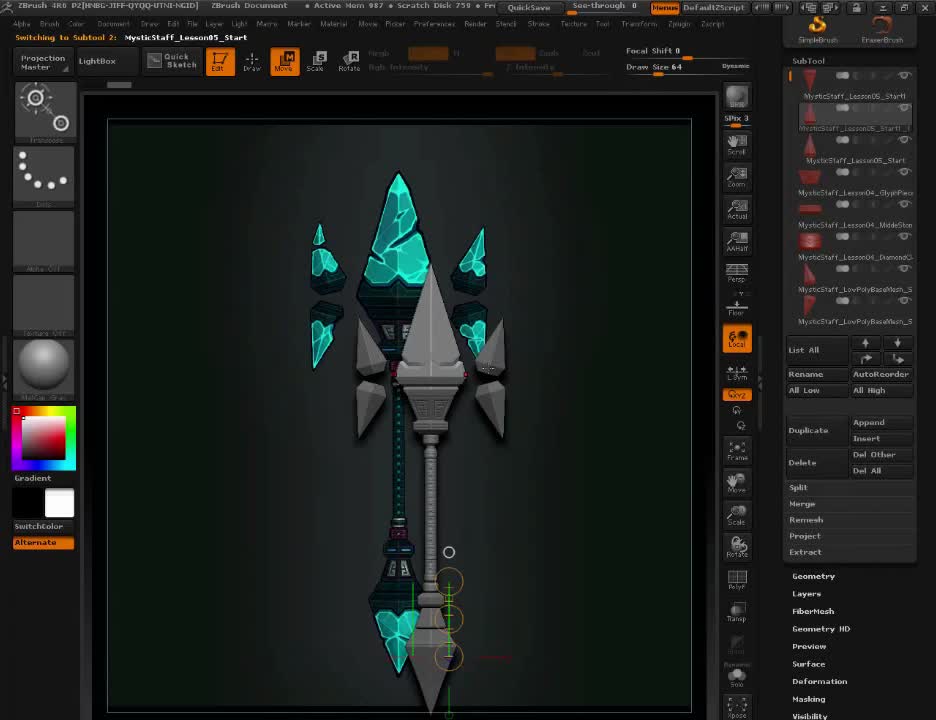Toggle PolyF polyframe display
936x720 pixels.
[x=737, y=580]
